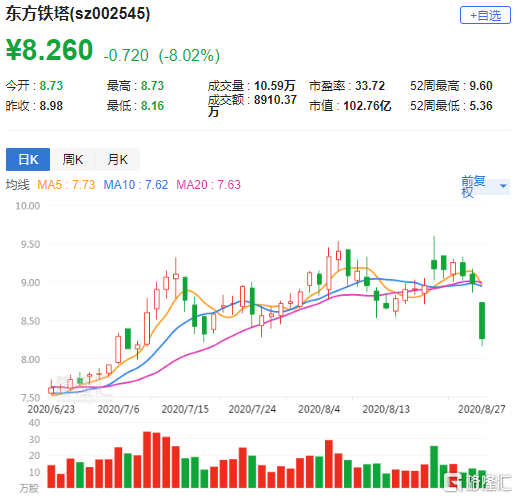
Task: Click the MA5 : 7.73 indicator label
Action: pos(66,185)
